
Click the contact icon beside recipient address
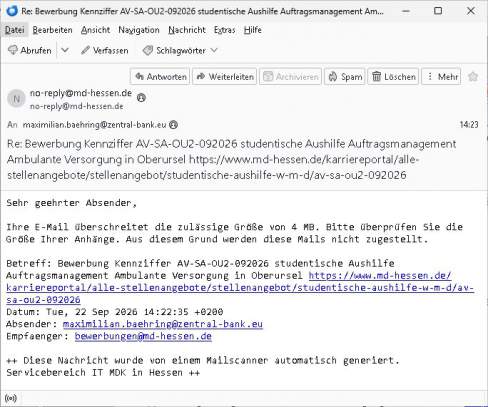click(x=173, y=125)
